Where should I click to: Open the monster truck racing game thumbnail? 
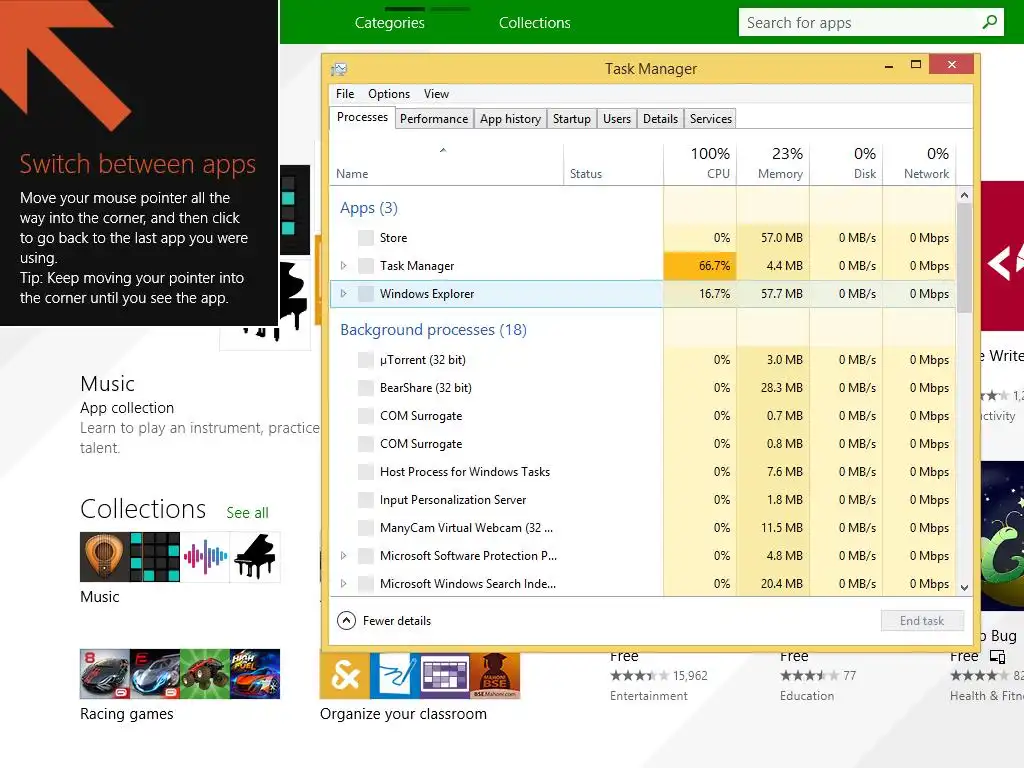click(x=205, y=674)
